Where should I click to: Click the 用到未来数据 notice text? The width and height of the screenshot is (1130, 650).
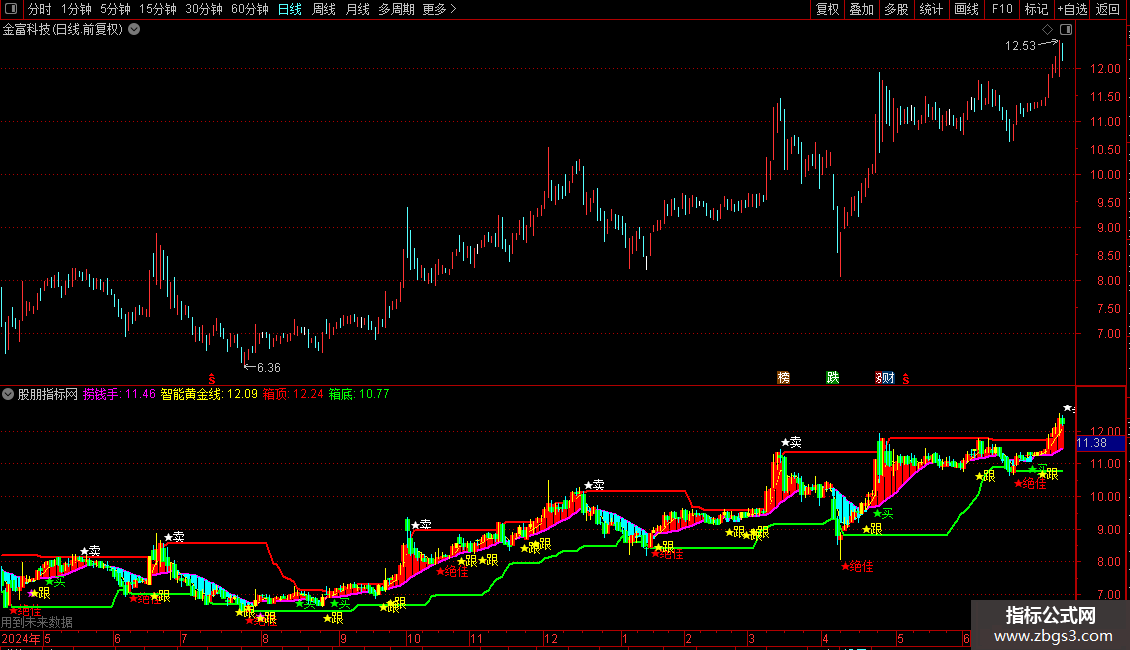37,622
